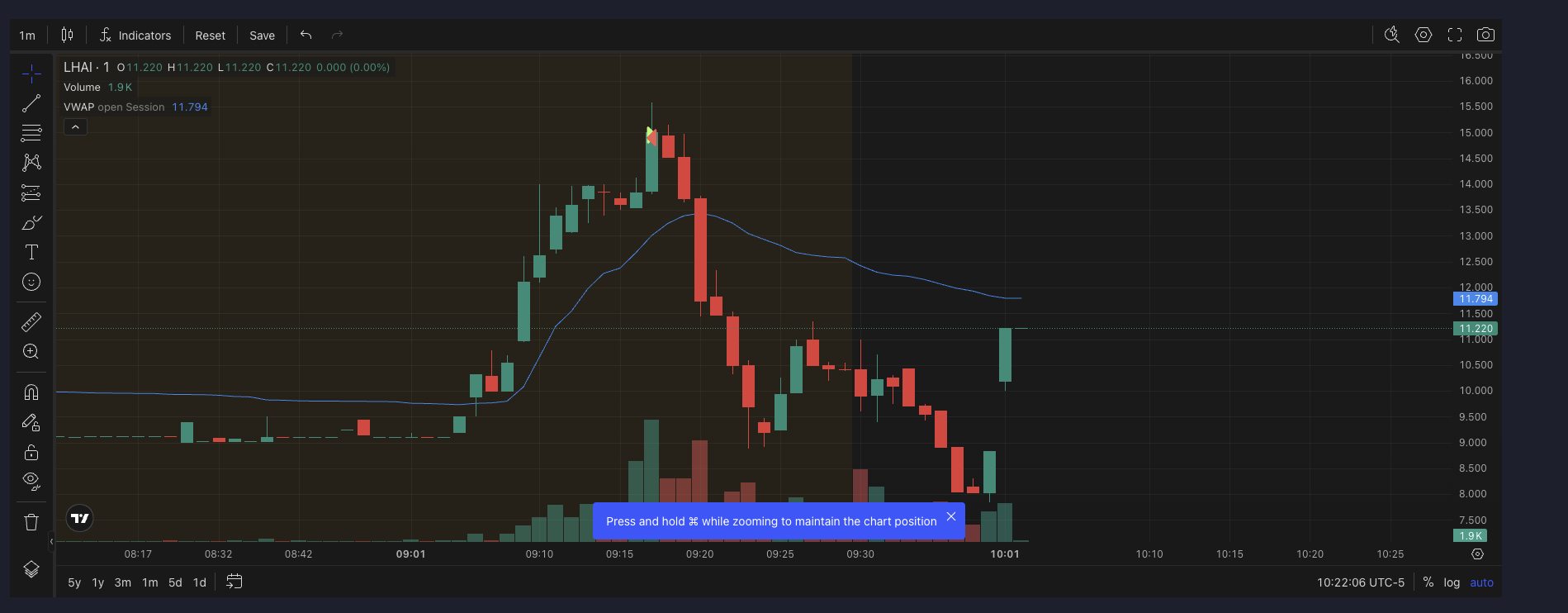This screenshot has width=1568, height=613.
Task: Toggle hide all drawings eye icon
Action: 31,481
